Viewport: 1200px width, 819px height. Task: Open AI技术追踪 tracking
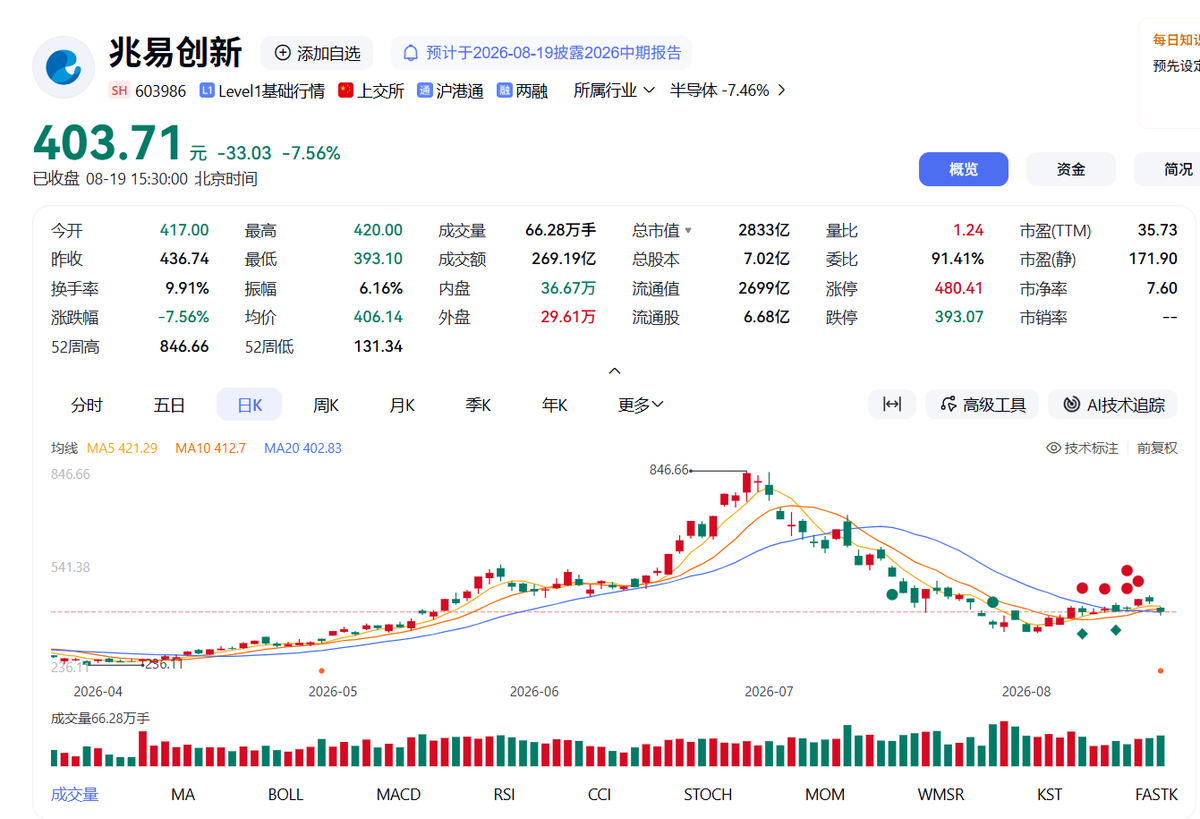pyautogui.click(x=1113, y=404)
